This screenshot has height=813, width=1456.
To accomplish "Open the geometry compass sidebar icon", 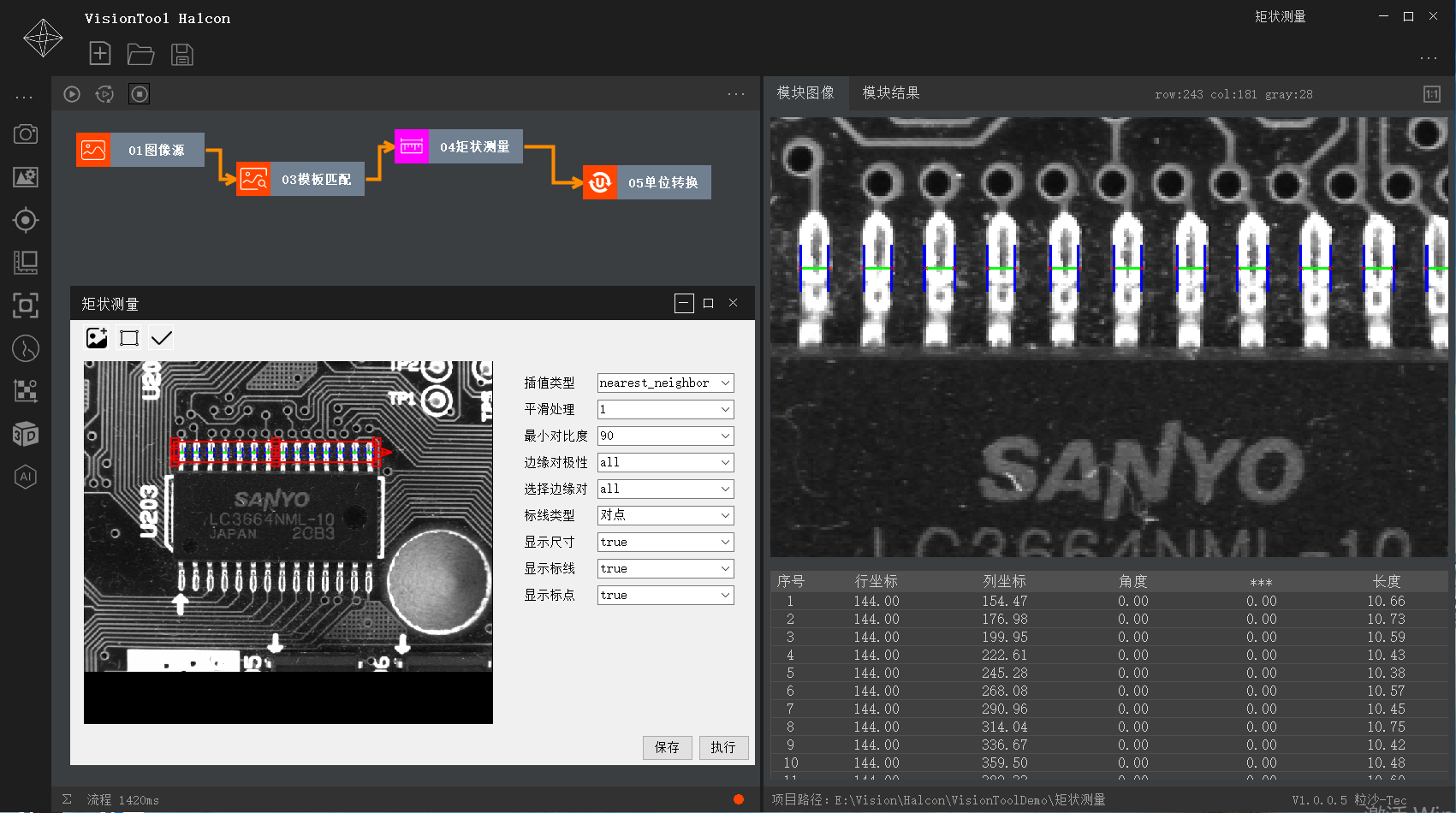I will [26, 348].
